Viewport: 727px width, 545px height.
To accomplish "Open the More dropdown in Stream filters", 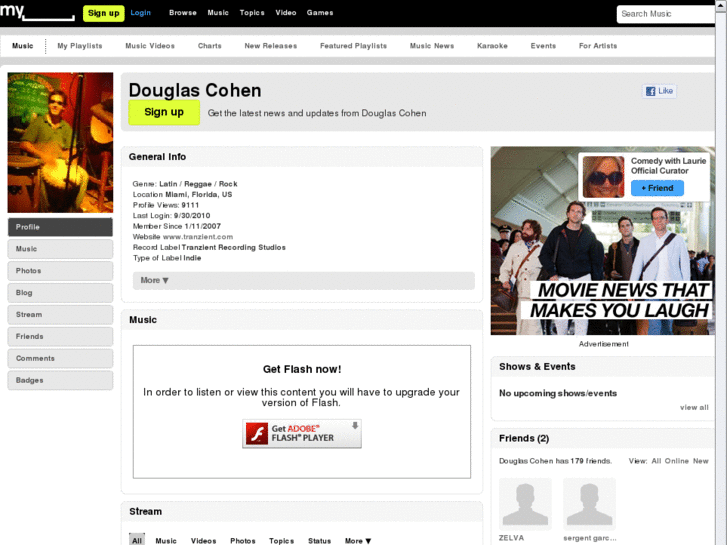I will coord(358,541).
